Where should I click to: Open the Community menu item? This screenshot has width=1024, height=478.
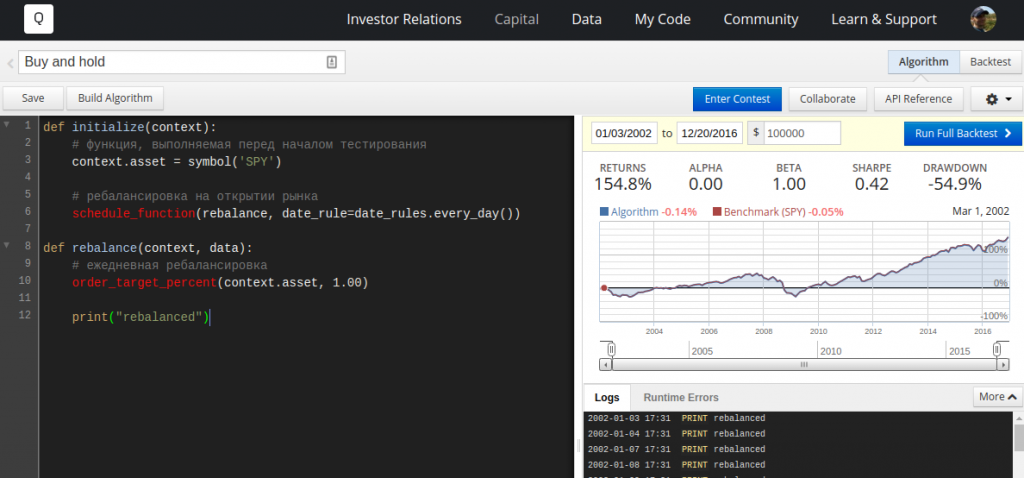pyautogui.click(x=760, y=19)
